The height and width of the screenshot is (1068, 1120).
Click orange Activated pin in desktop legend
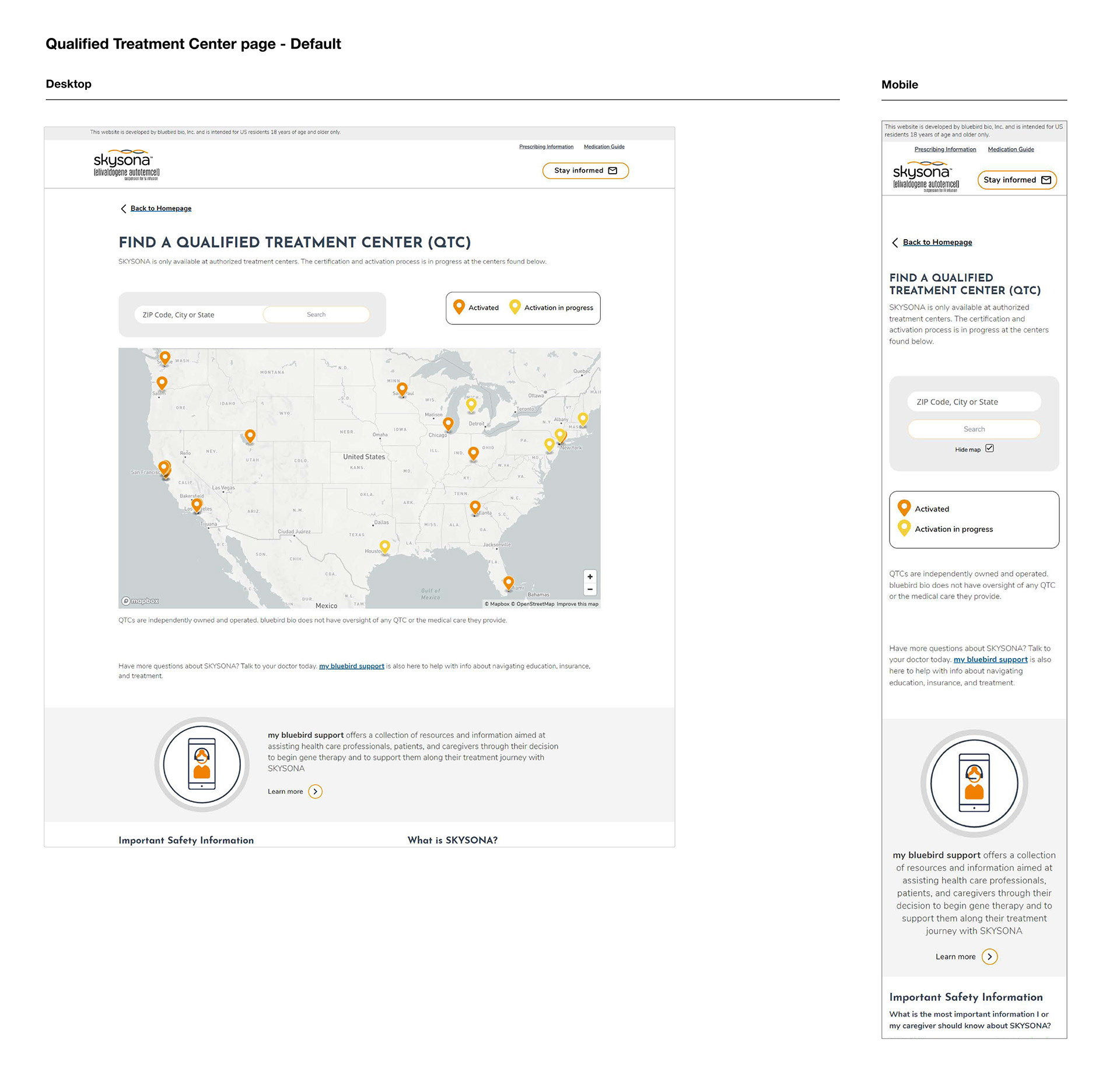(459, 307)
